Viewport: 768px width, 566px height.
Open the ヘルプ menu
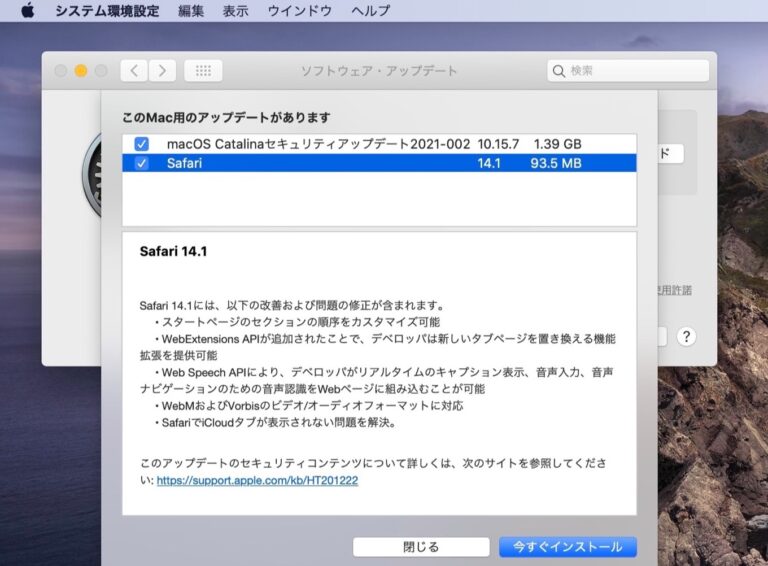coord(371,11)
